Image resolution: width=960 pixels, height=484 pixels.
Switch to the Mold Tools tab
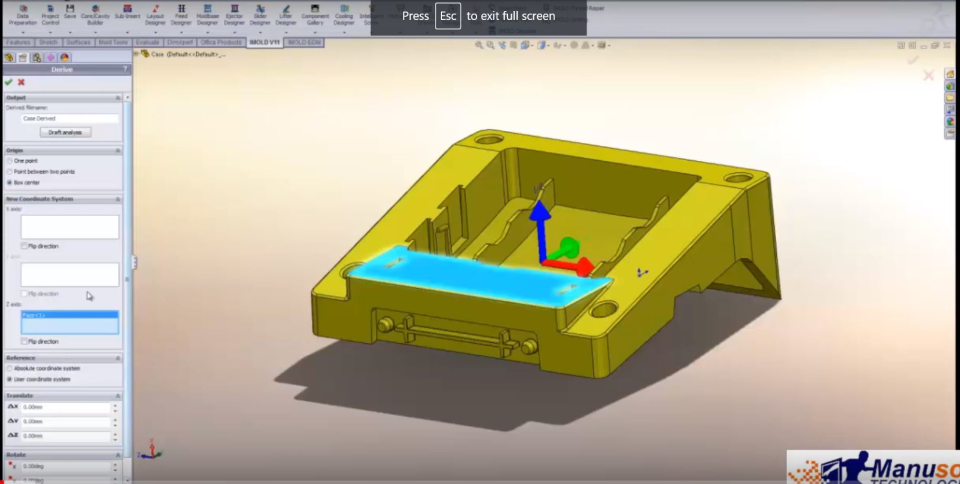pos(113,42)
